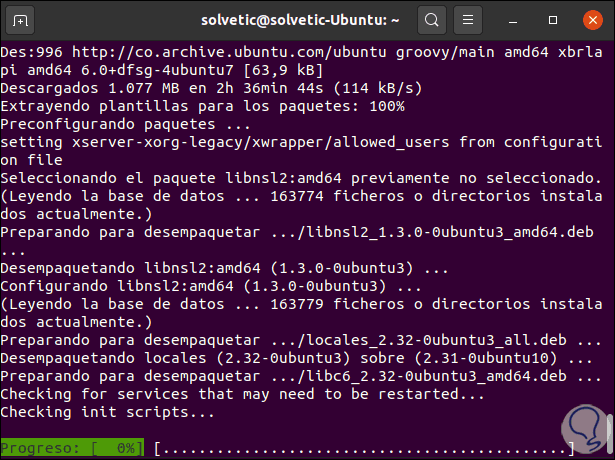Close the terminal window
Image resolution: width=615 pixels, height=460 pixels.
point(593,20)
